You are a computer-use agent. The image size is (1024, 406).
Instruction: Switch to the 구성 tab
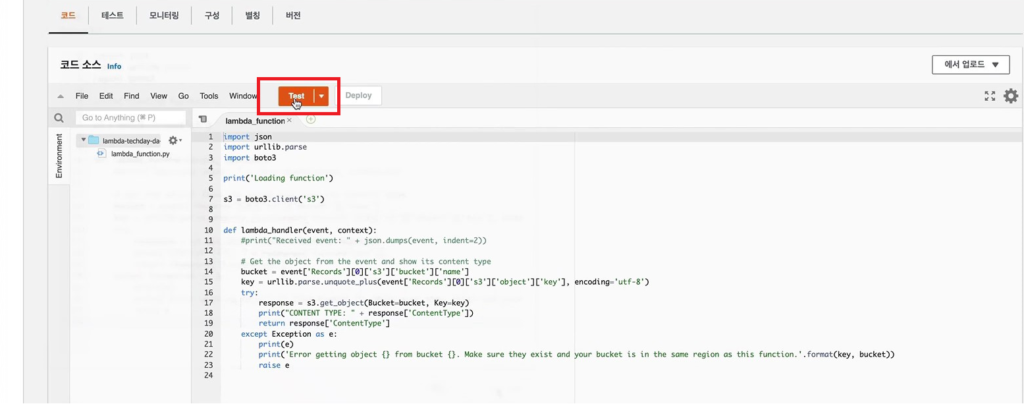coord(212,16)
